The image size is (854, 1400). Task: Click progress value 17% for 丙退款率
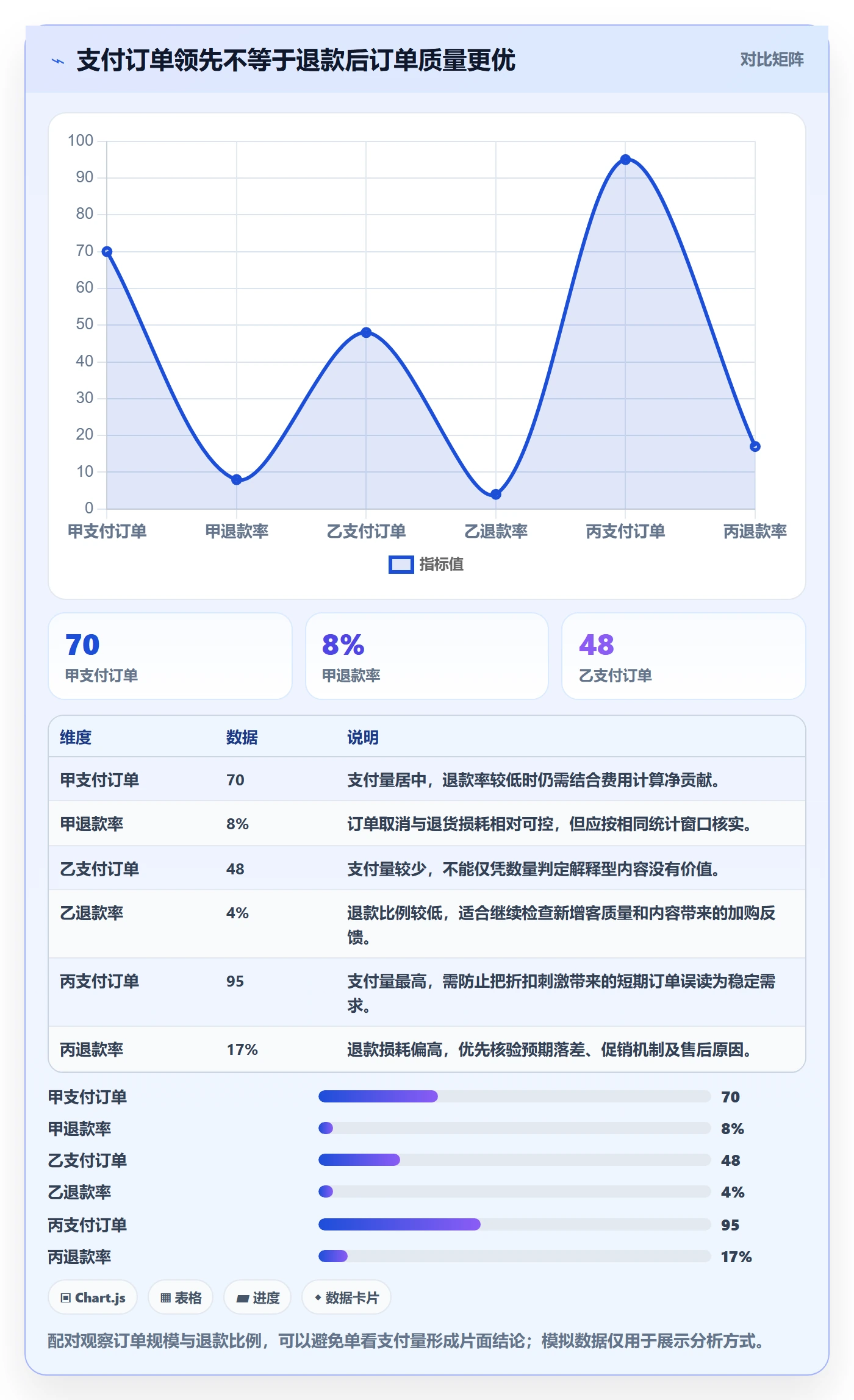[x=736, y=1257]
